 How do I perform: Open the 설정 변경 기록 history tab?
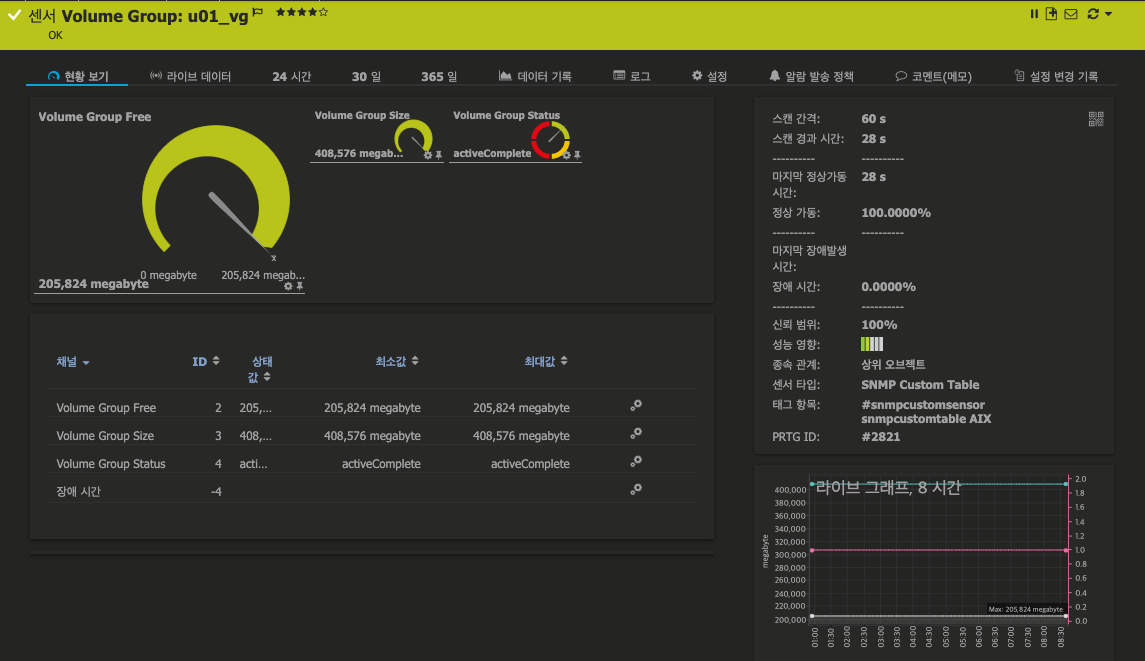1056,76
